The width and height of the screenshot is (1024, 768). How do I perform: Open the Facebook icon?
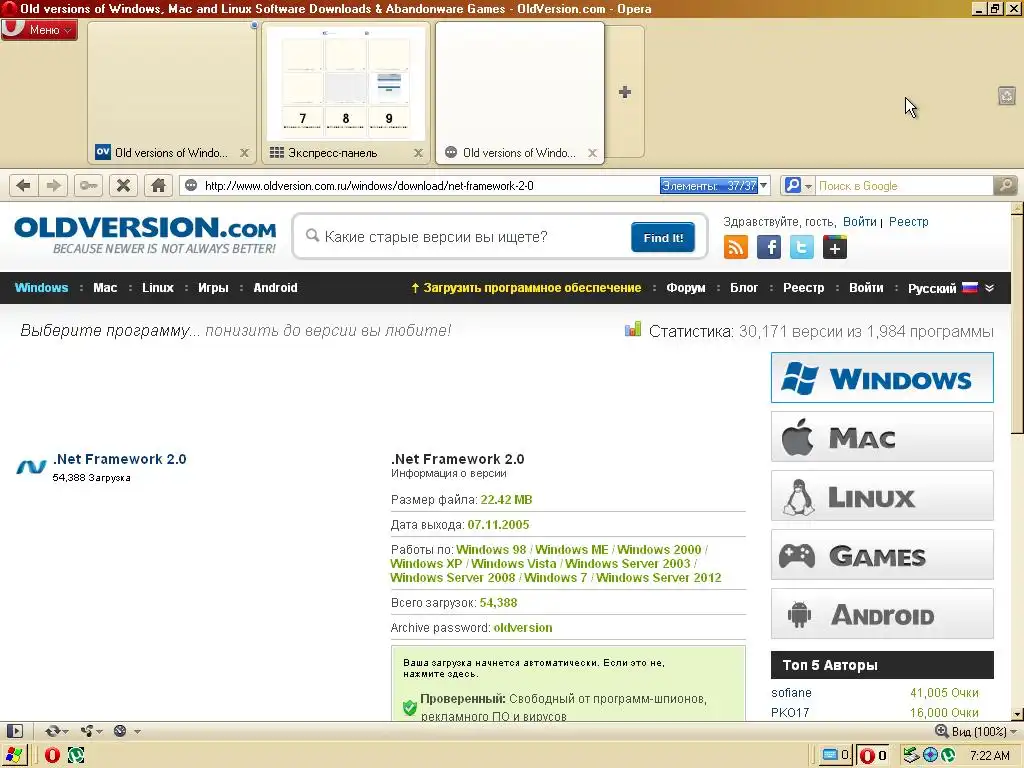click(769, 248)
